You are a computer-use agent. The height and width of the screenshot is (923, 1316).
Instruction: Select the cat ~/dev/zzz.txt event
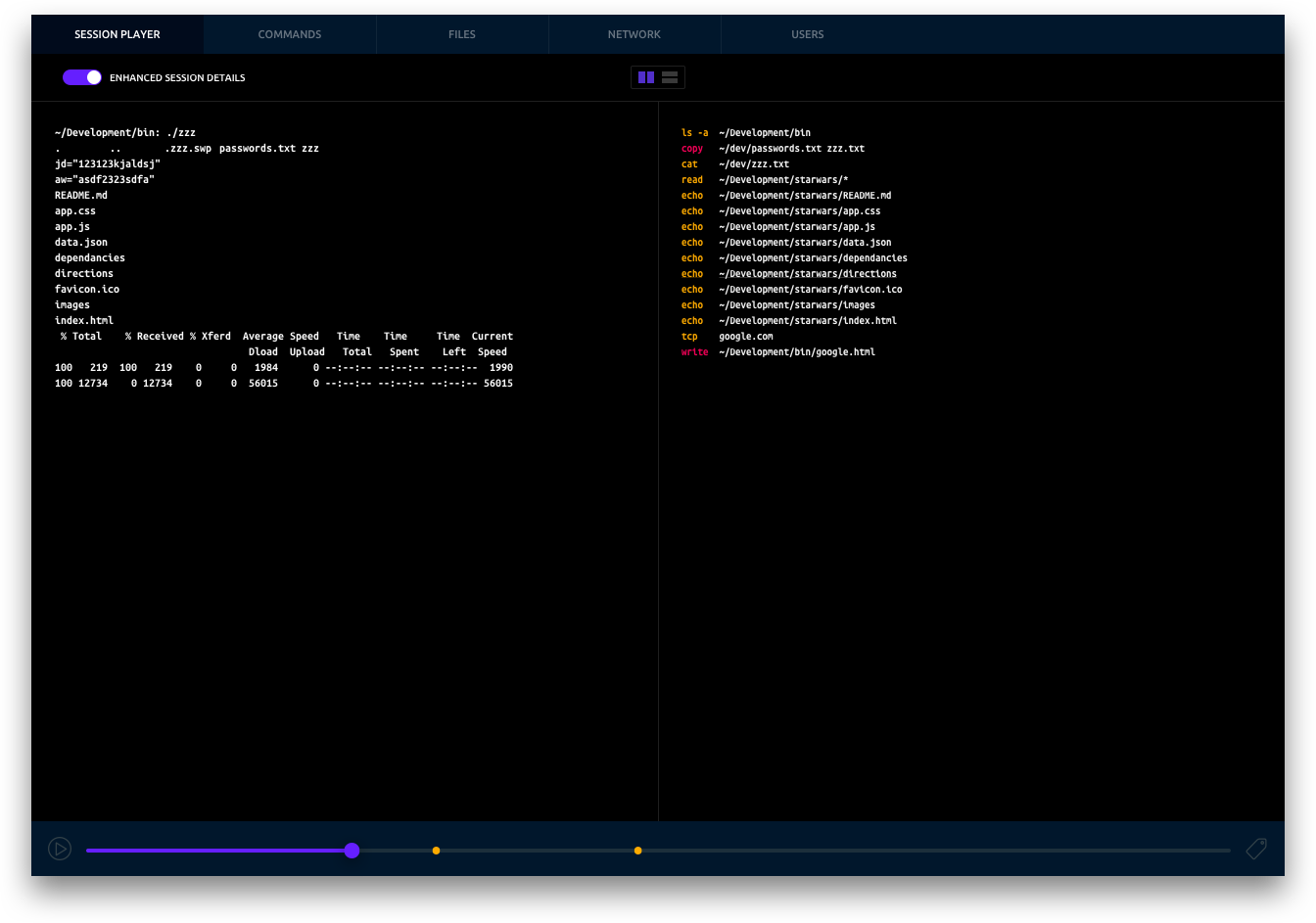[735, 164]
